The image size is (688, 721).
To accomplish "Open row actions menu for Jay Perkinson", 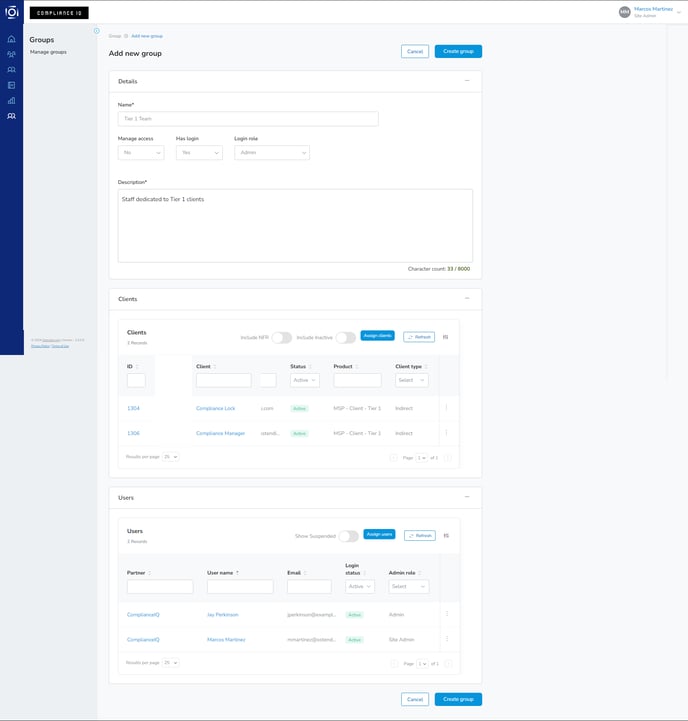I will pos(446,614).
